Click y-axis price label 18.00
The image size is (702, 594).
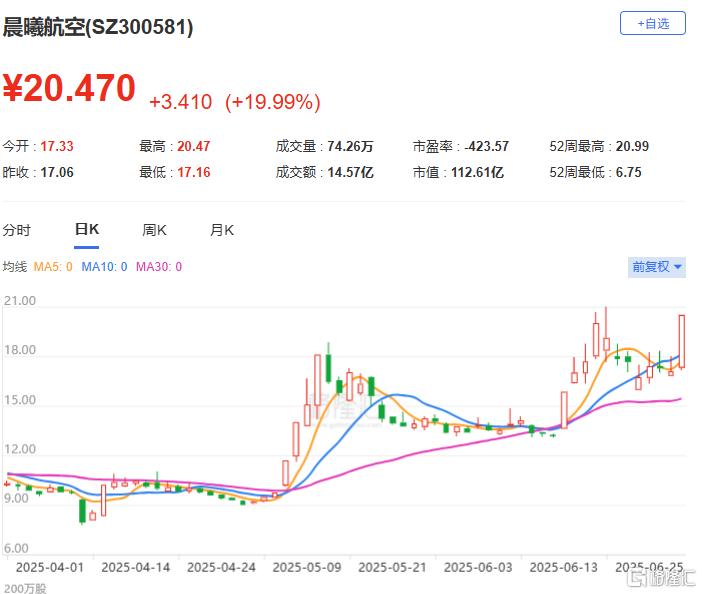pyautogui.click(x=20, y=350)
